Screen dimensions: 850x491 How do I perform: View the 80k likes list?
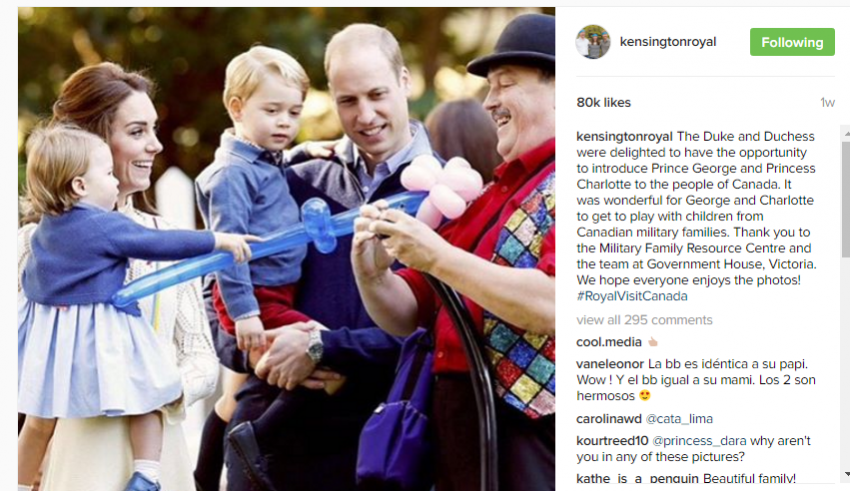click(x=603, y=102)
